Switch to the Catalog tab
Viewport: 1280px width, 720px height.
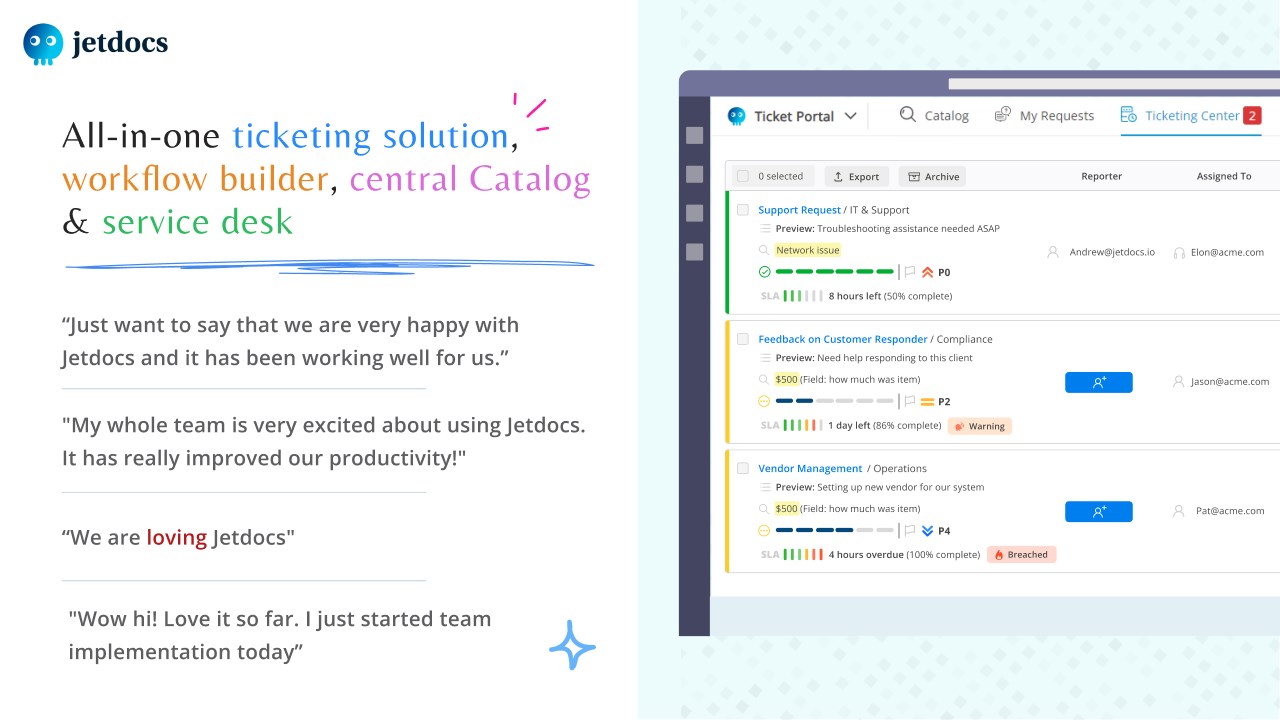(934, 116)
